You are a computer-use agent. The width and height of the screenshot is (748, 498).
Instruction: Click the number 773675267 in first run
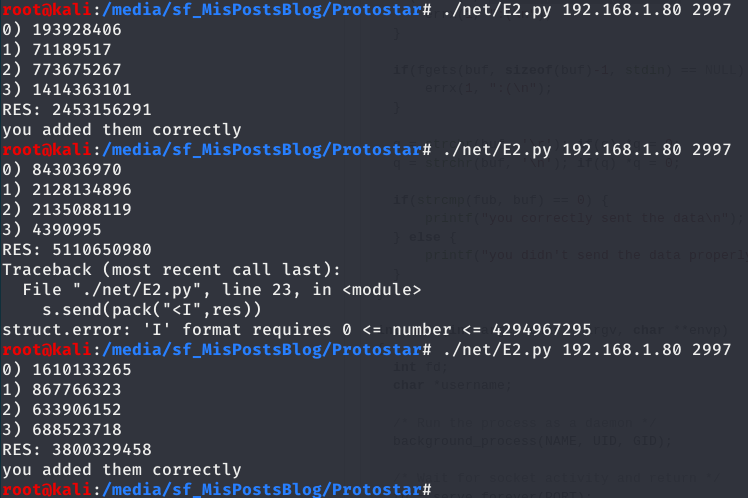point(77,70)
